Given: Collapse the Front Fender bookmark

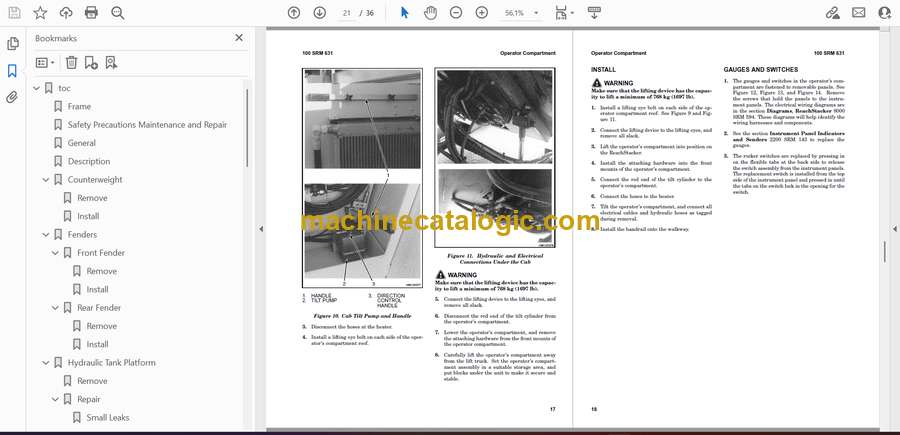Looking at the screenshot, I should coord(55,253).
